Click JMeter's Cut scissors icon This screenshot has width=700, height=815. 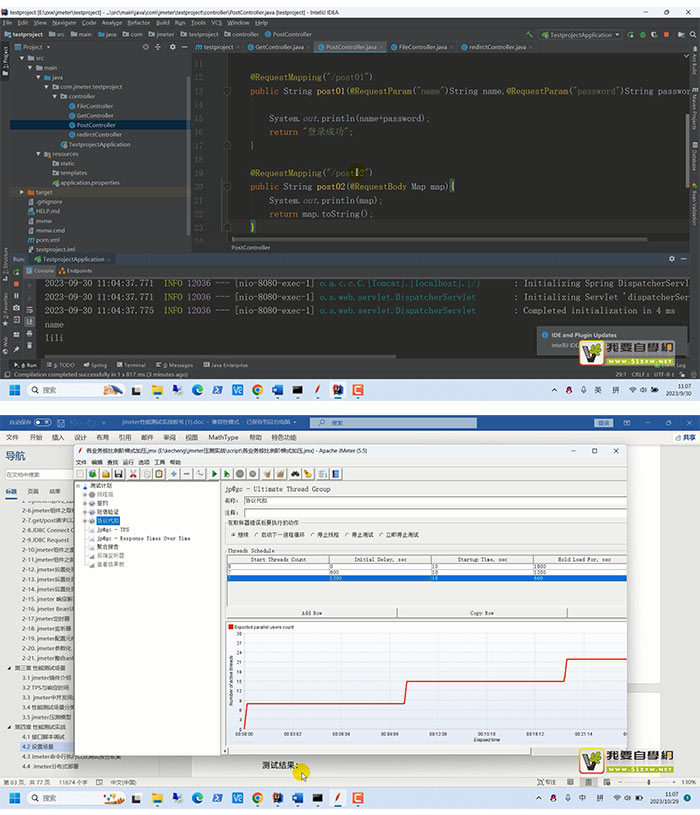point(133,474)
